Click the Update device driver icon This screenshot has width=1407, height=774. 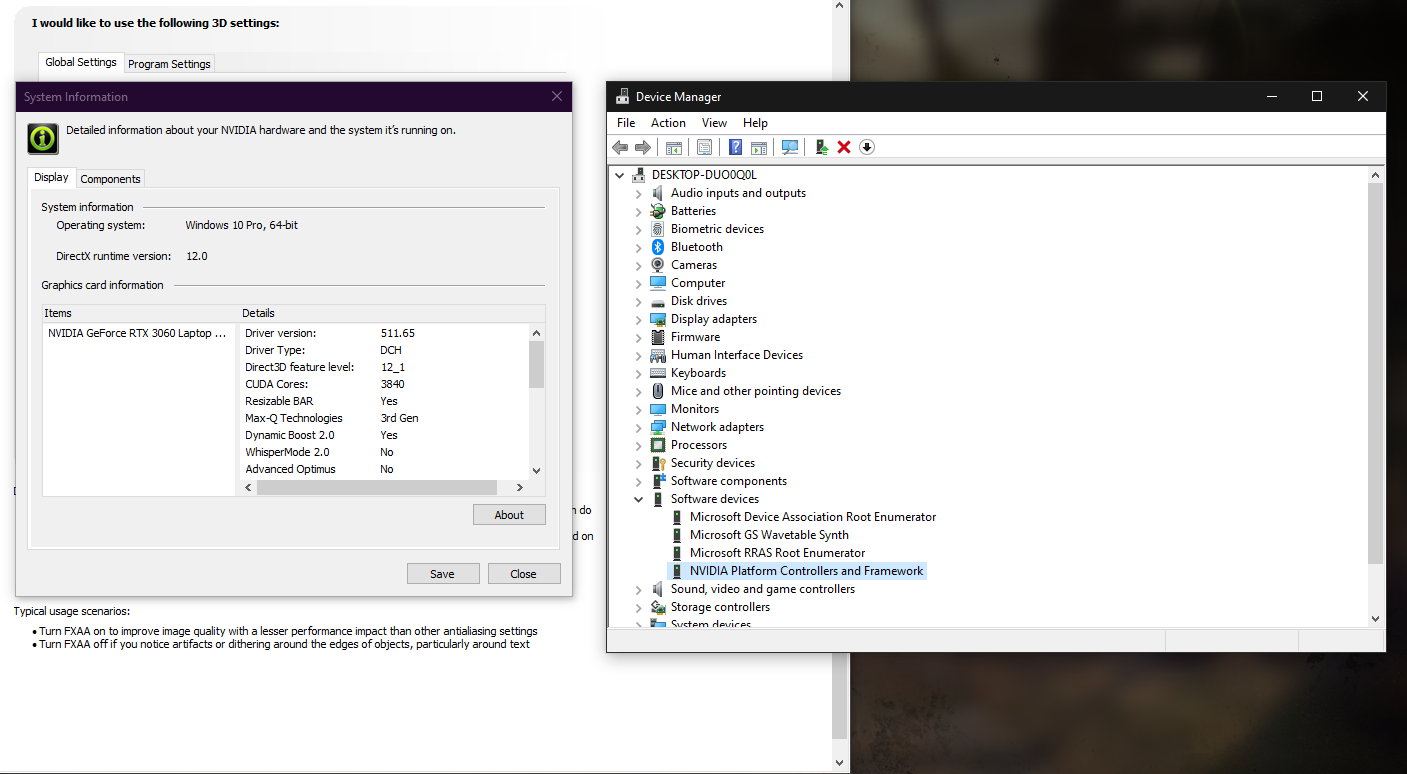(821, 148)
